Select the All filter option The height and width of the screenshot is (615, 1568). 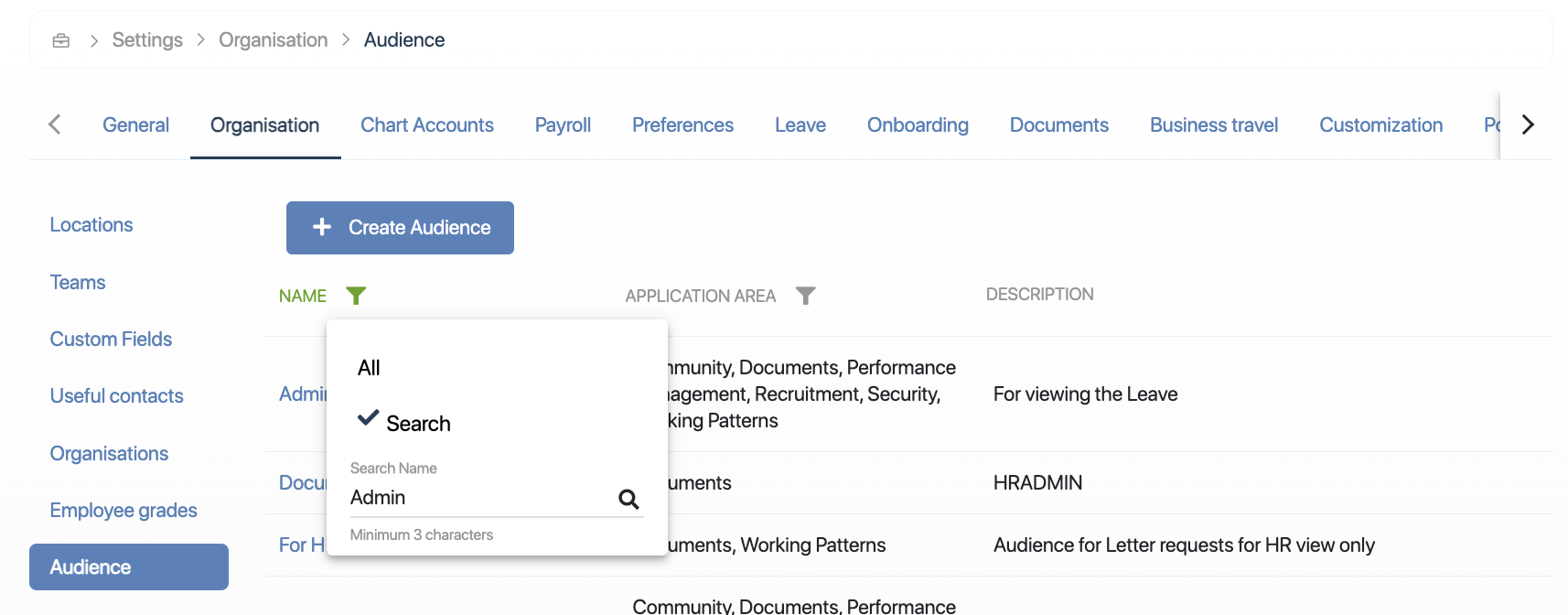tap(369, 368)
